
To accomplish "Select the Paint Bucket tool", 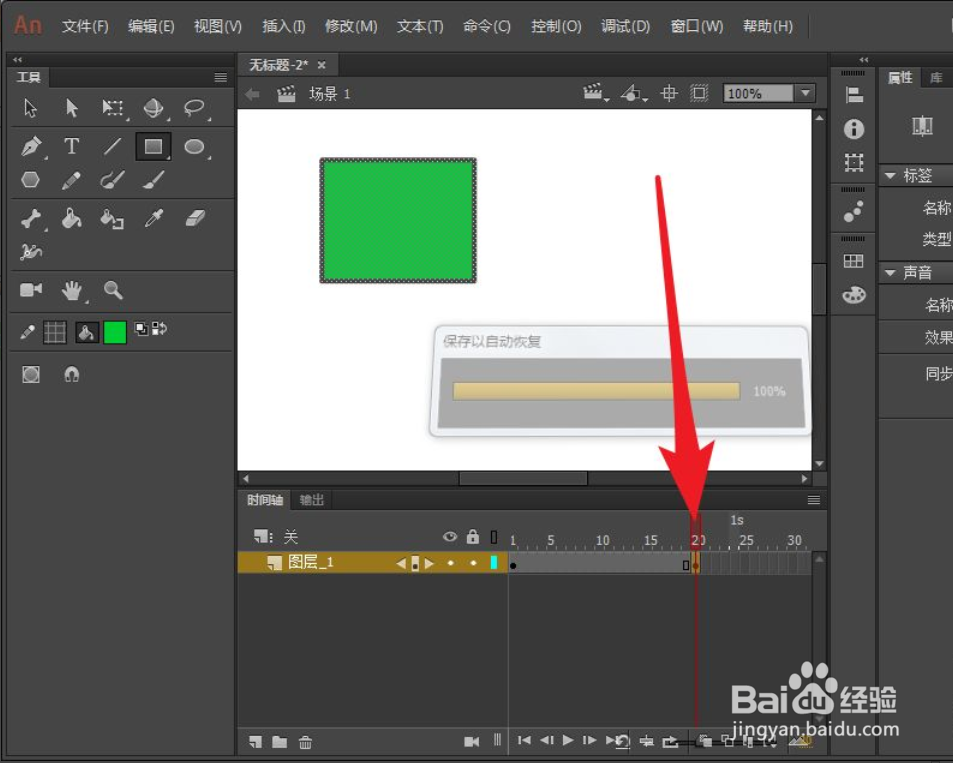I will (71, 218).
